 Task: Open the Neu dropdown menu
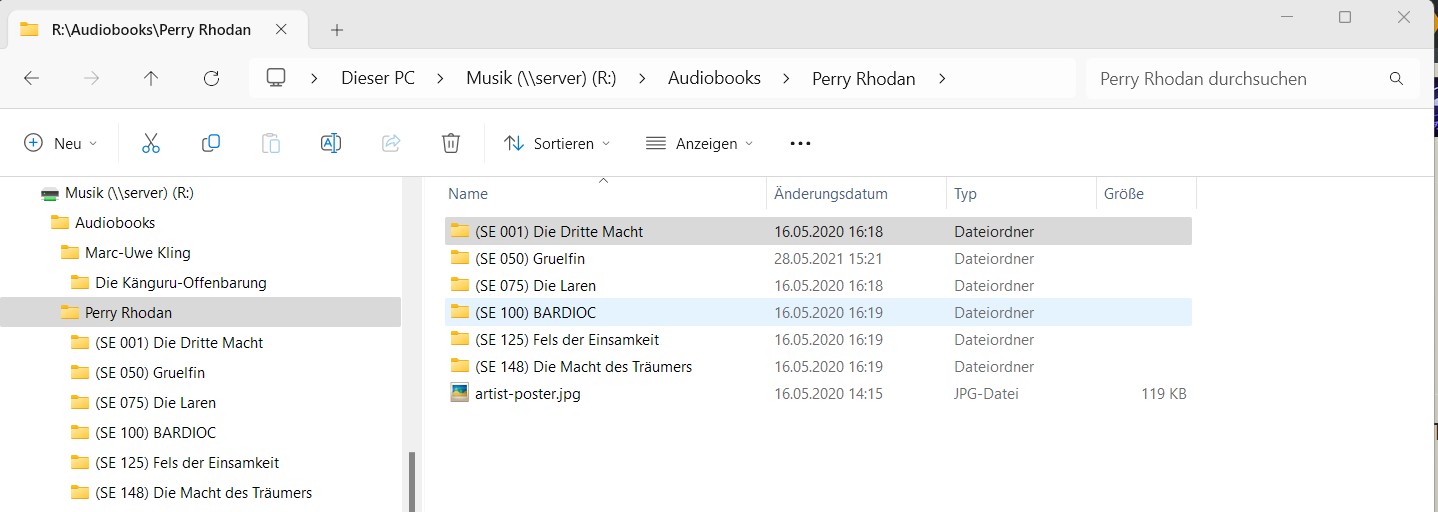(61, 143)
